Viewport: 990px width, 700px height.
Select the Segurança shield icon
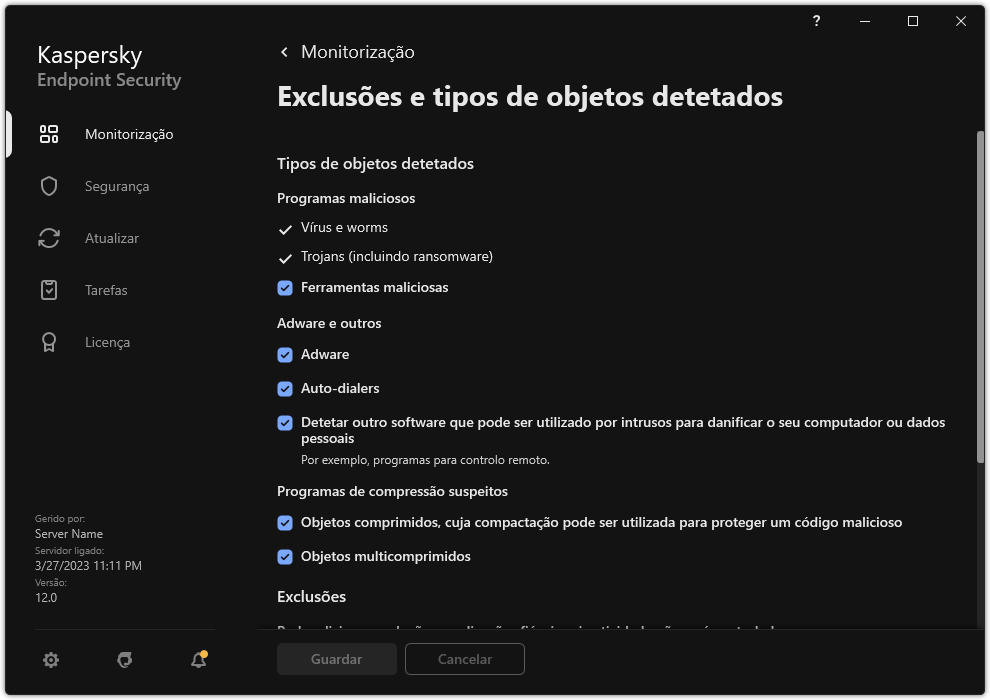pos(117,186)
